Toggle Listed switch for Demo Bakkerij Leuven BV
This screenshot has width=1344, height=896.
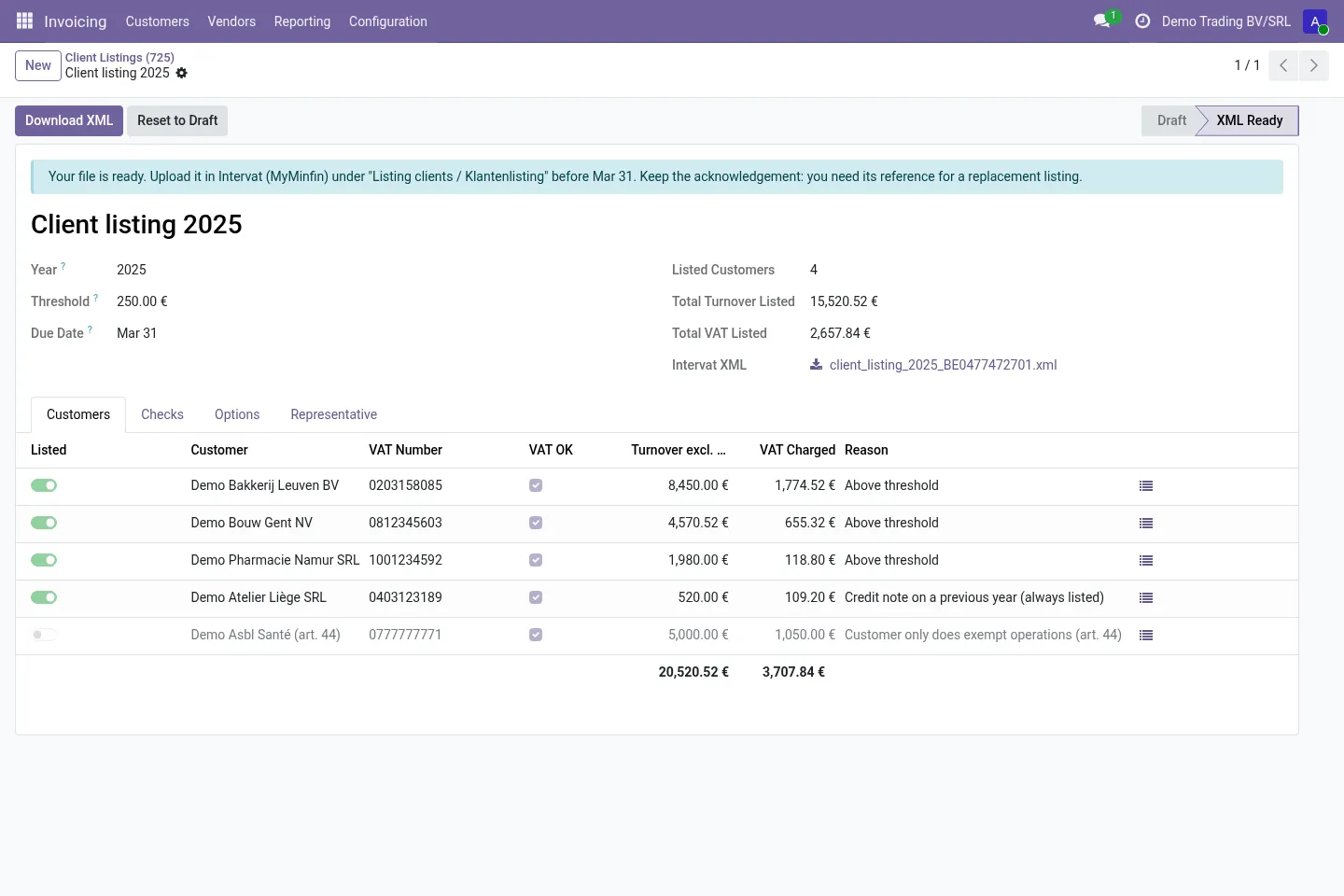coord(44,485)
